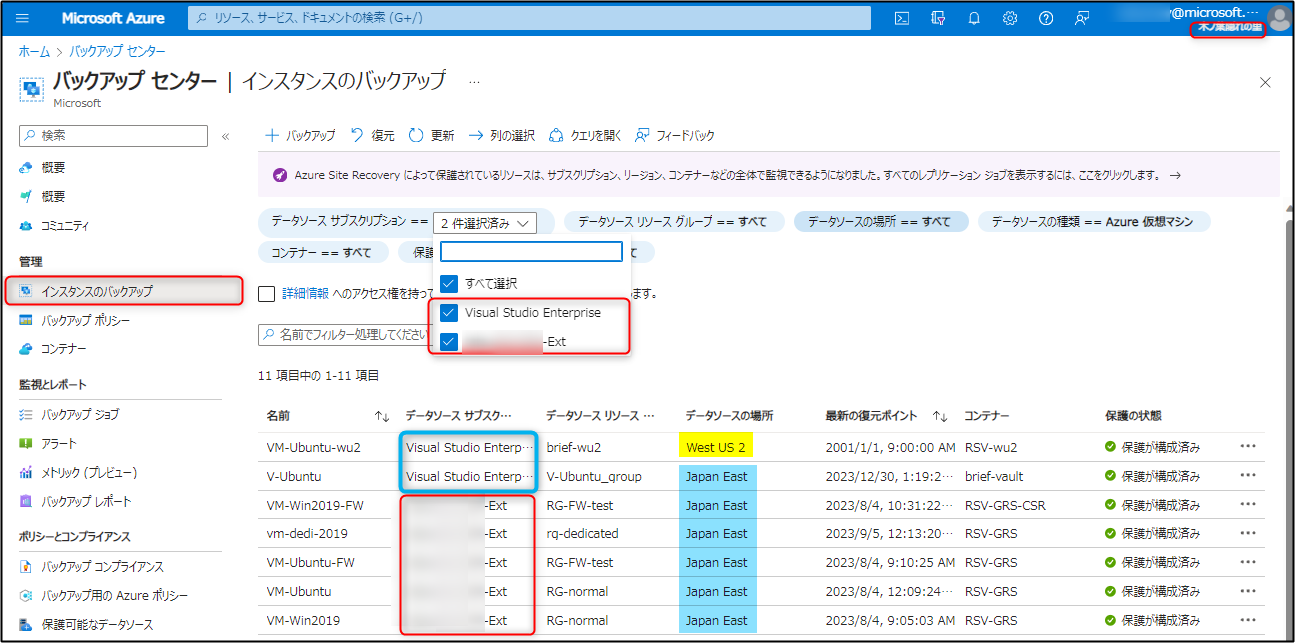Click the brief-vault container cell
The height and width of the screenshot is (643, 1295).
tap(993, 476)
